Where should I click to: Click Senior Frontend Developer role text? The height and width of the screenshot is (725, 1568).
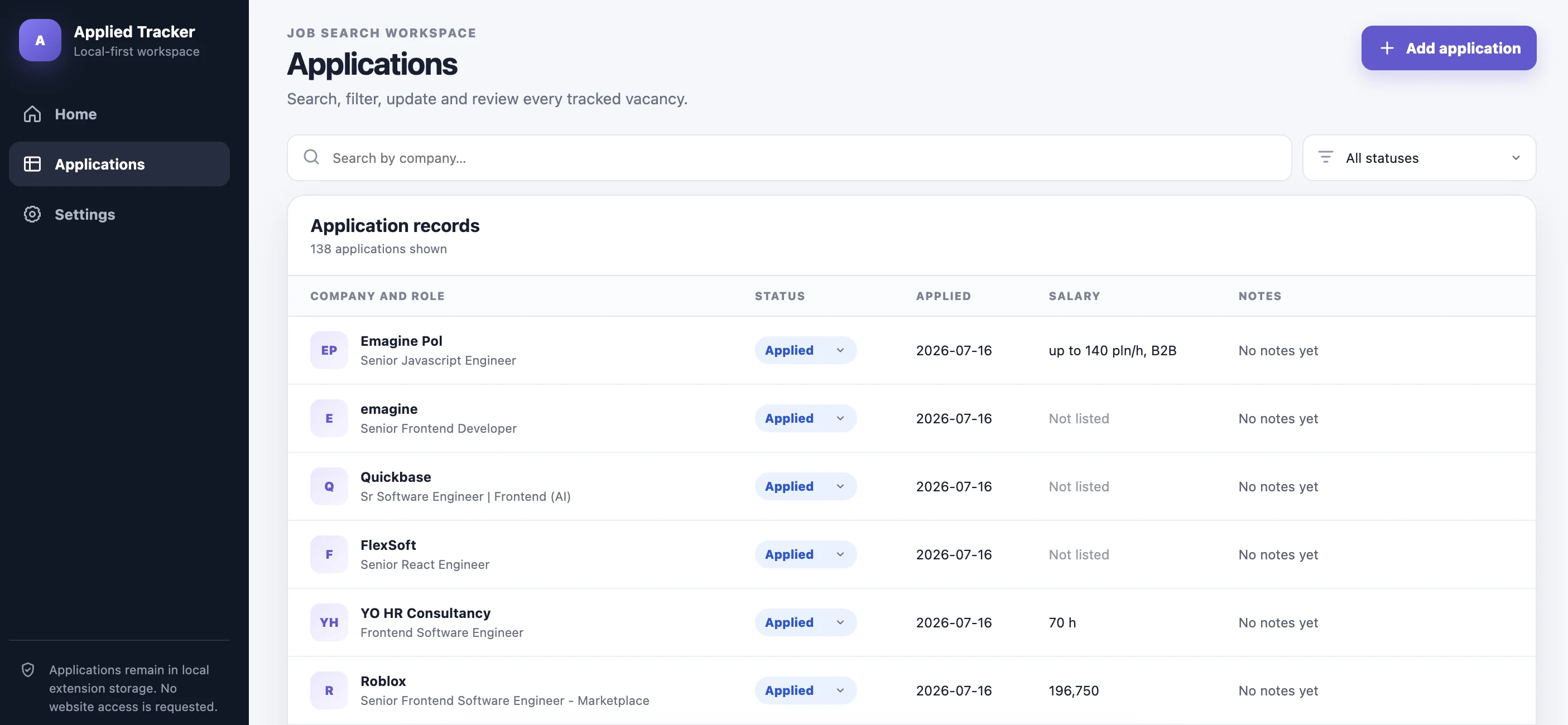coord(438,428)
